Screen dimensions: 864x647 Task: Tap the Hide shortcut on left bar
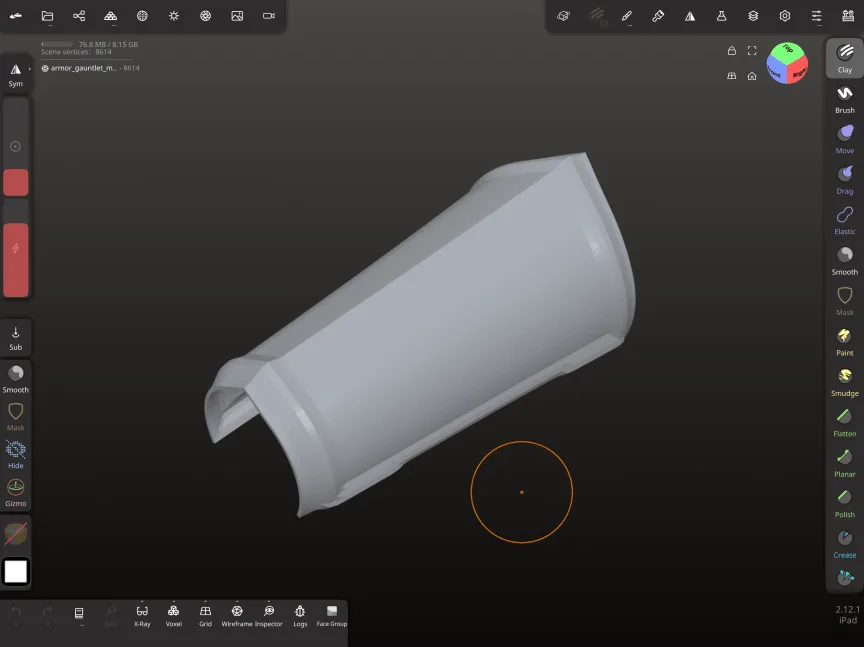pyautogui.click(x=15, y=455)
